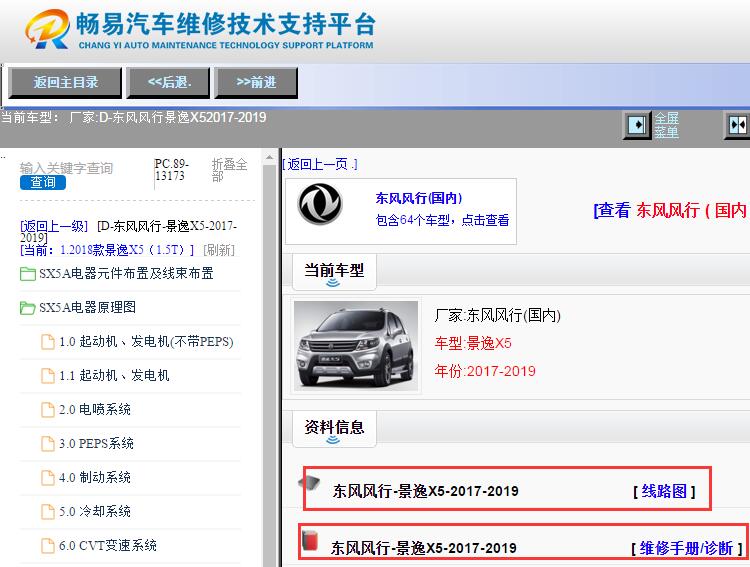Click 东风风行-景逸X5-2017-2019 text in 线路图 row
750x567 pixels.
[425, 491]
